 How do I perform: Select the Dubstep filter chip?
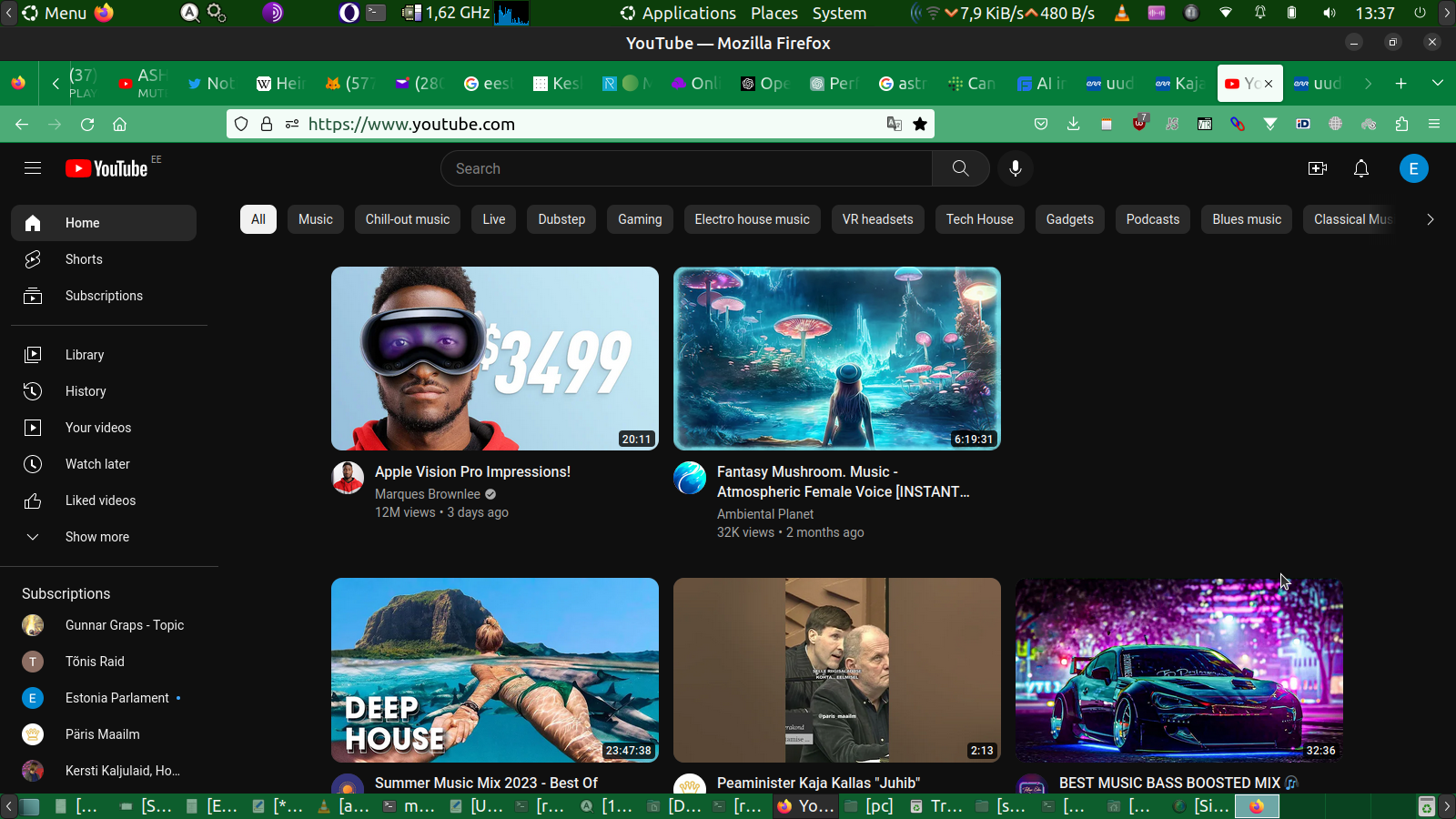coord(561,219)
